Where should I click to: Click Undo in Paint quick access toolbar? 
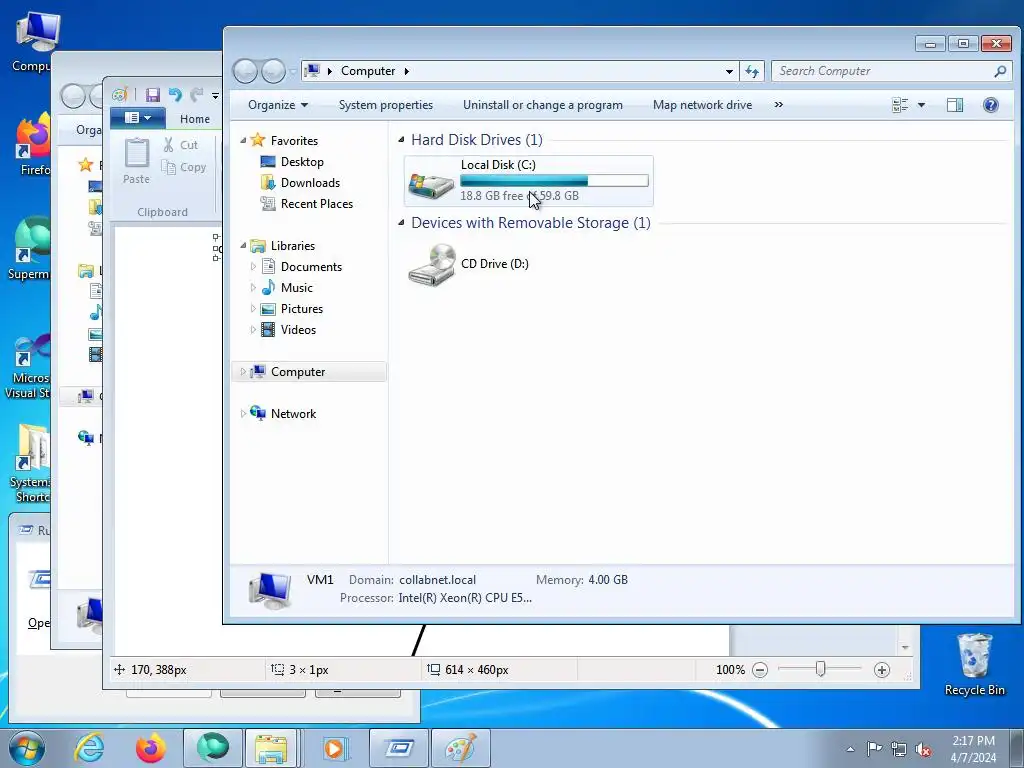tap(175, 95)
